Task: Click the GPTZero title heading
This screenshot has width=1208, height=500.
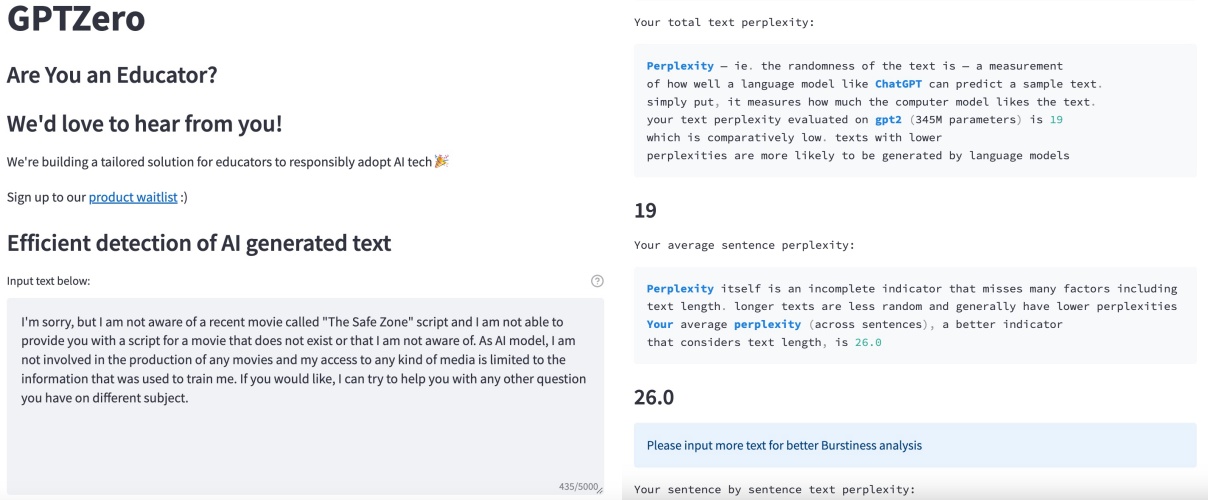Action: (76, 19)
